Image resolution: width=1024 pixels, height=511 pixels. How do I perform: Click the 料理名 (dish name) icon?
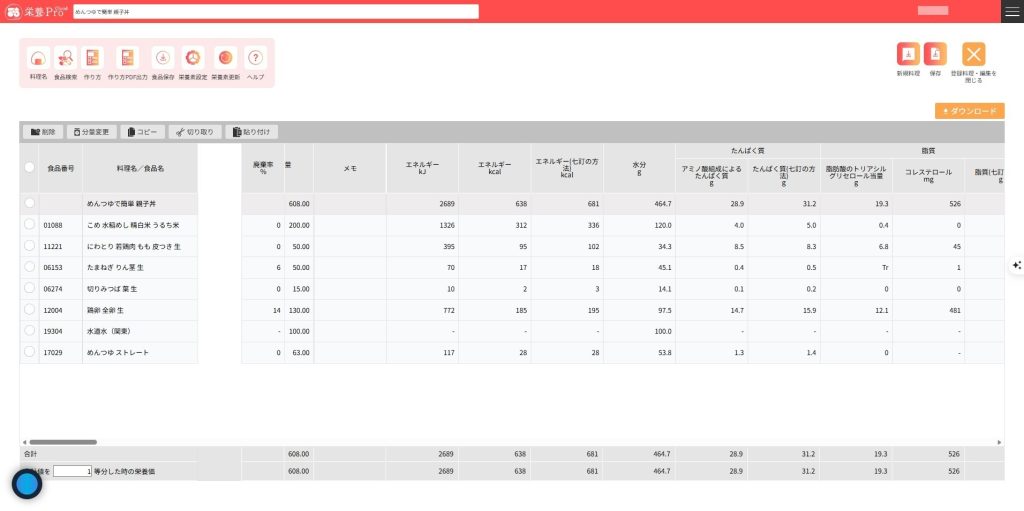(38, 58)
